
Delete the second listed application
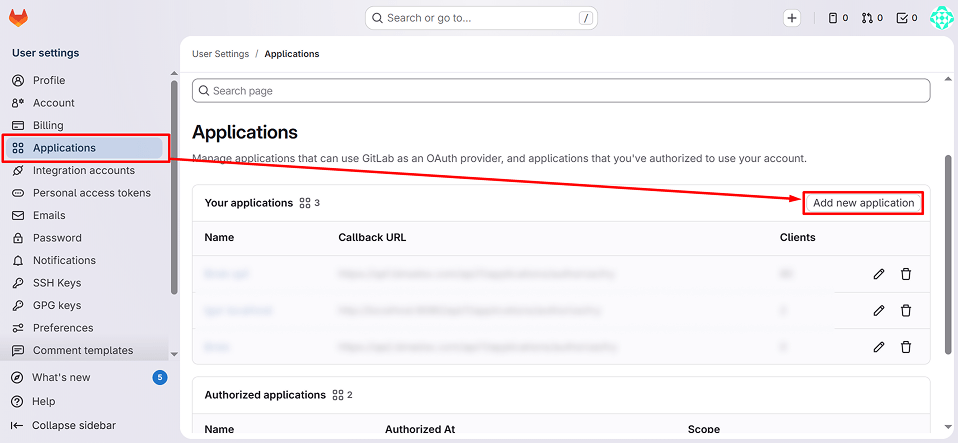pyautogui.click(x=905, y=311)
